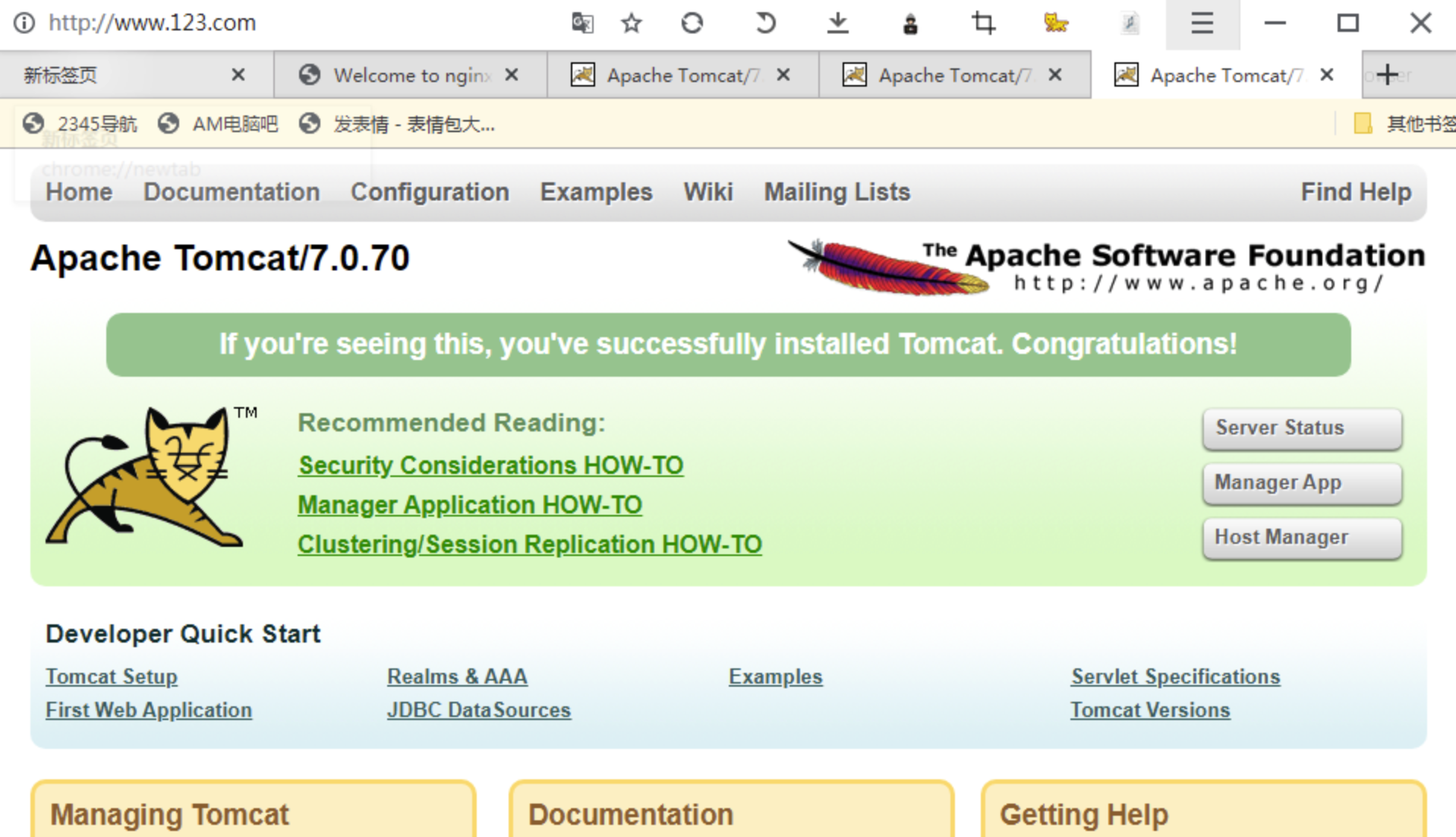Open the Servlet Specifications link
This screenshot has height=837, width=1456.
[x=1175, y=676]
